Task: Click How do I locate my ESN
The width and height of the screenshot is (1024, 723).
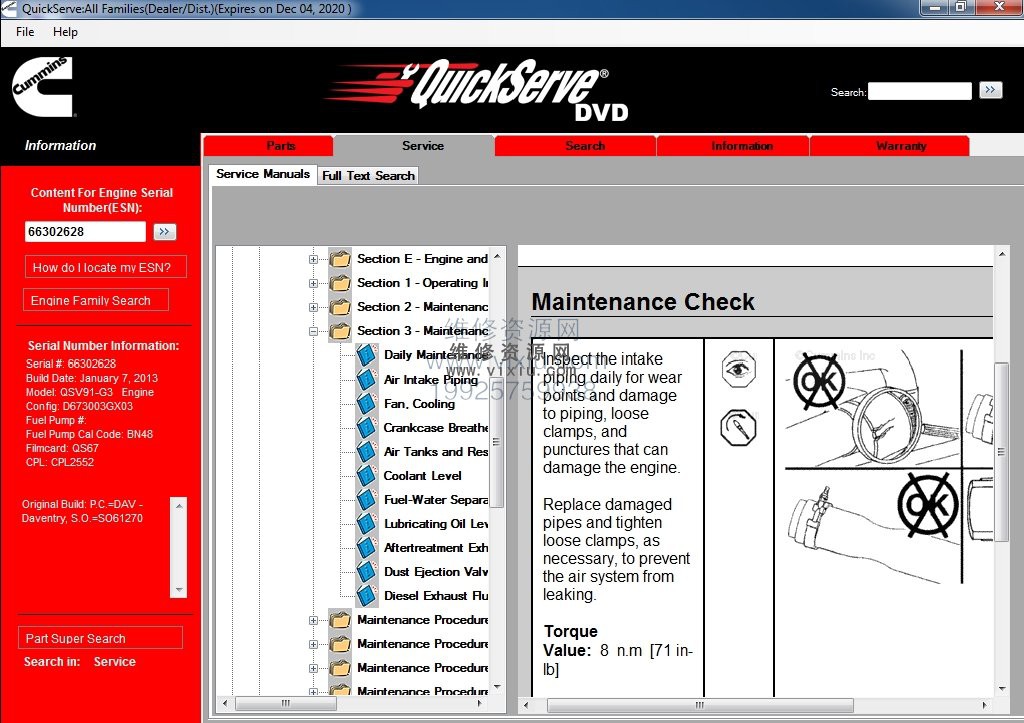Action: (105, 267)
